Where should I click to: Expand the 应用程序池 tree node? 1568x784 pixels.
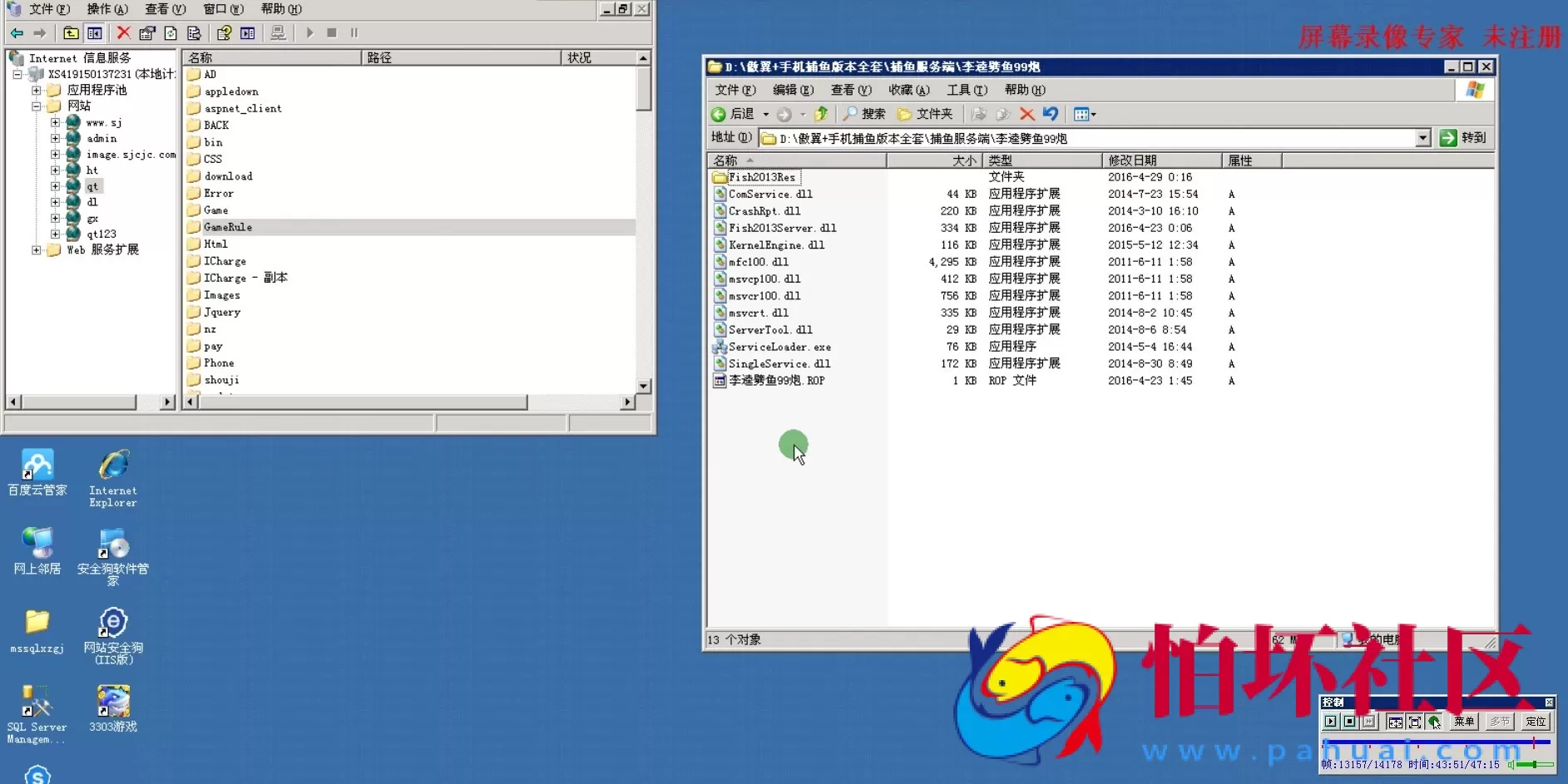(x=37, y=90)
